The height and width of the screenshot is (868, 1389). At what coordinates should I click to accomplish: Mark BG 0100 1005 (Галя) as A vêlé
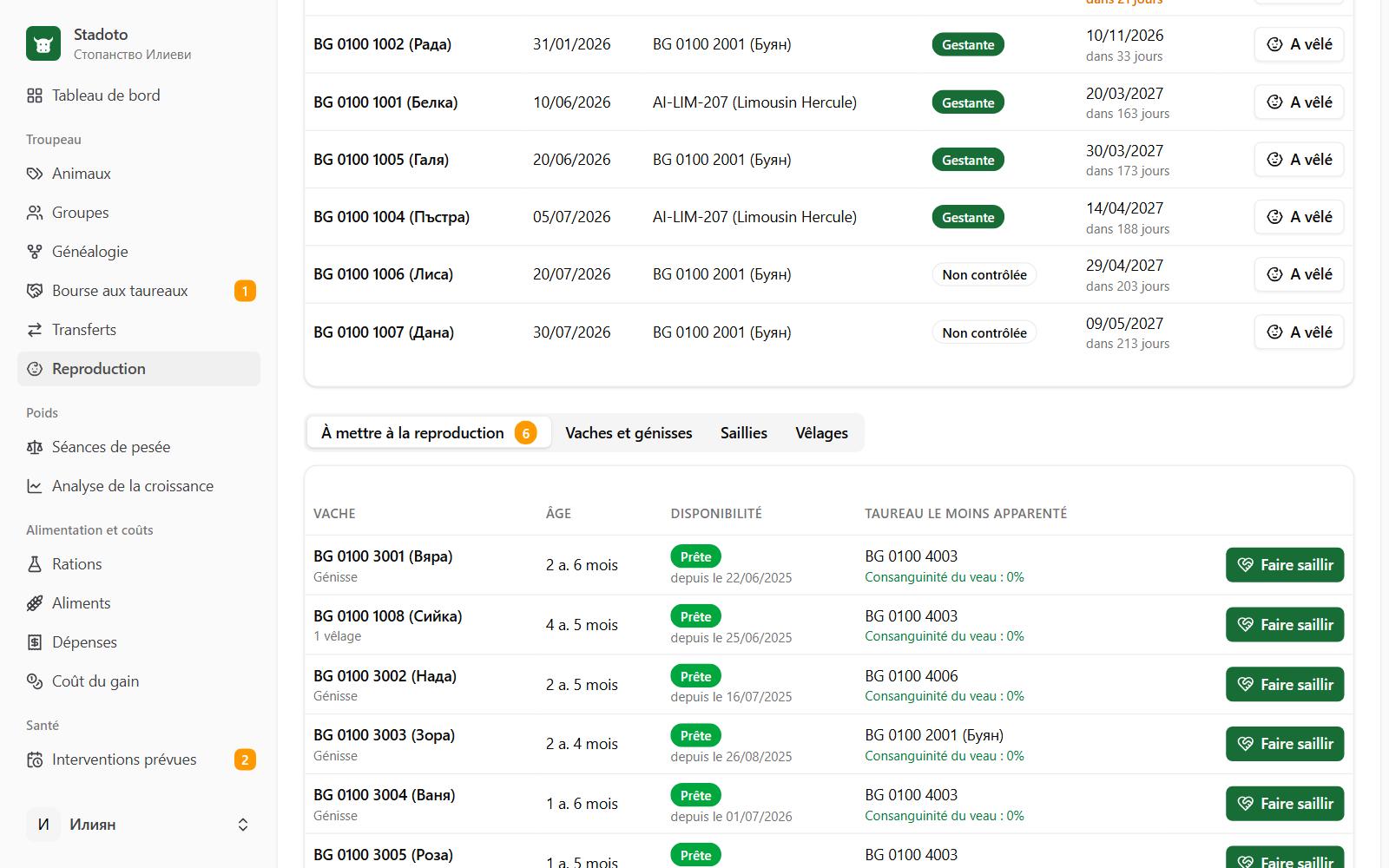[1299, 160]
